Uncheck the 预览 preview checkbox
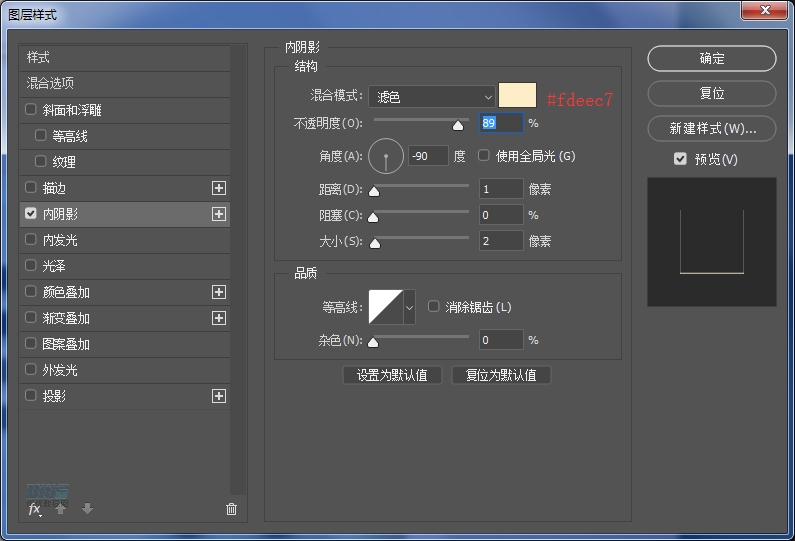The width and height of the screenshot is (795, 541). click(680, 159)
